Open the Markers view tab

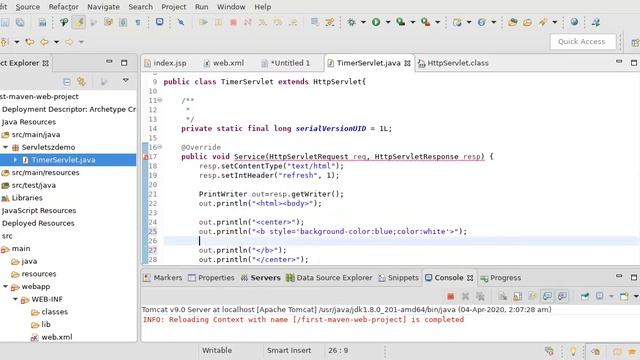pos(163,278)
